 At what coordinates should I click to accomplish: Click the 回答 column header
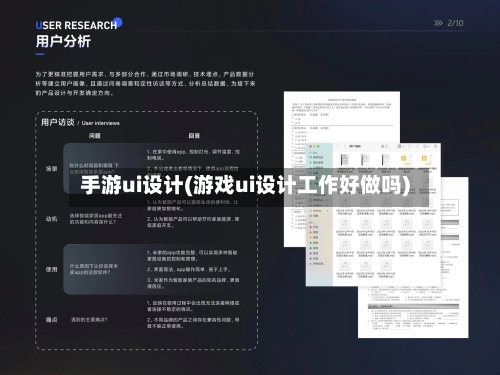[x=194, y=136]
